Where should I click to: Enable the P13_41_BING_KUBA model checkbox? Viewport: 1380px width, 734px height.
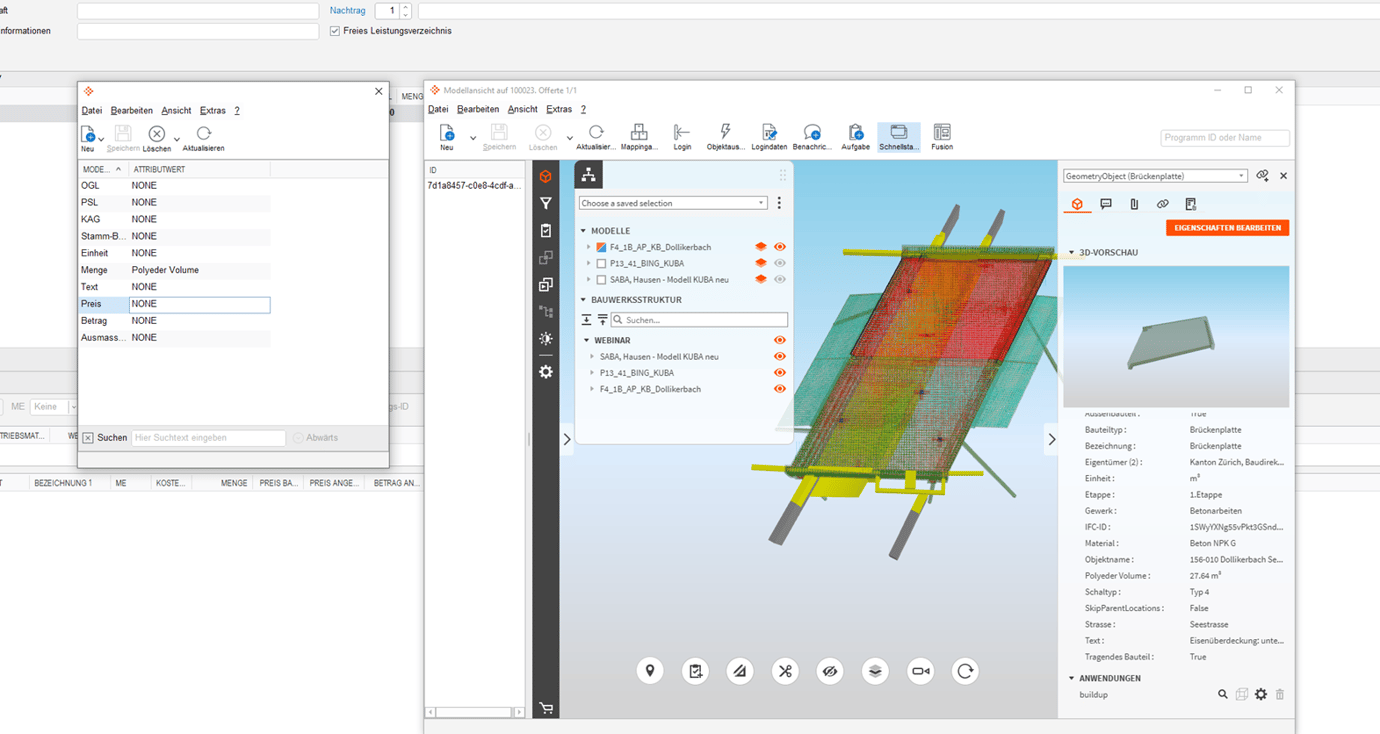[x=601, y=264]
